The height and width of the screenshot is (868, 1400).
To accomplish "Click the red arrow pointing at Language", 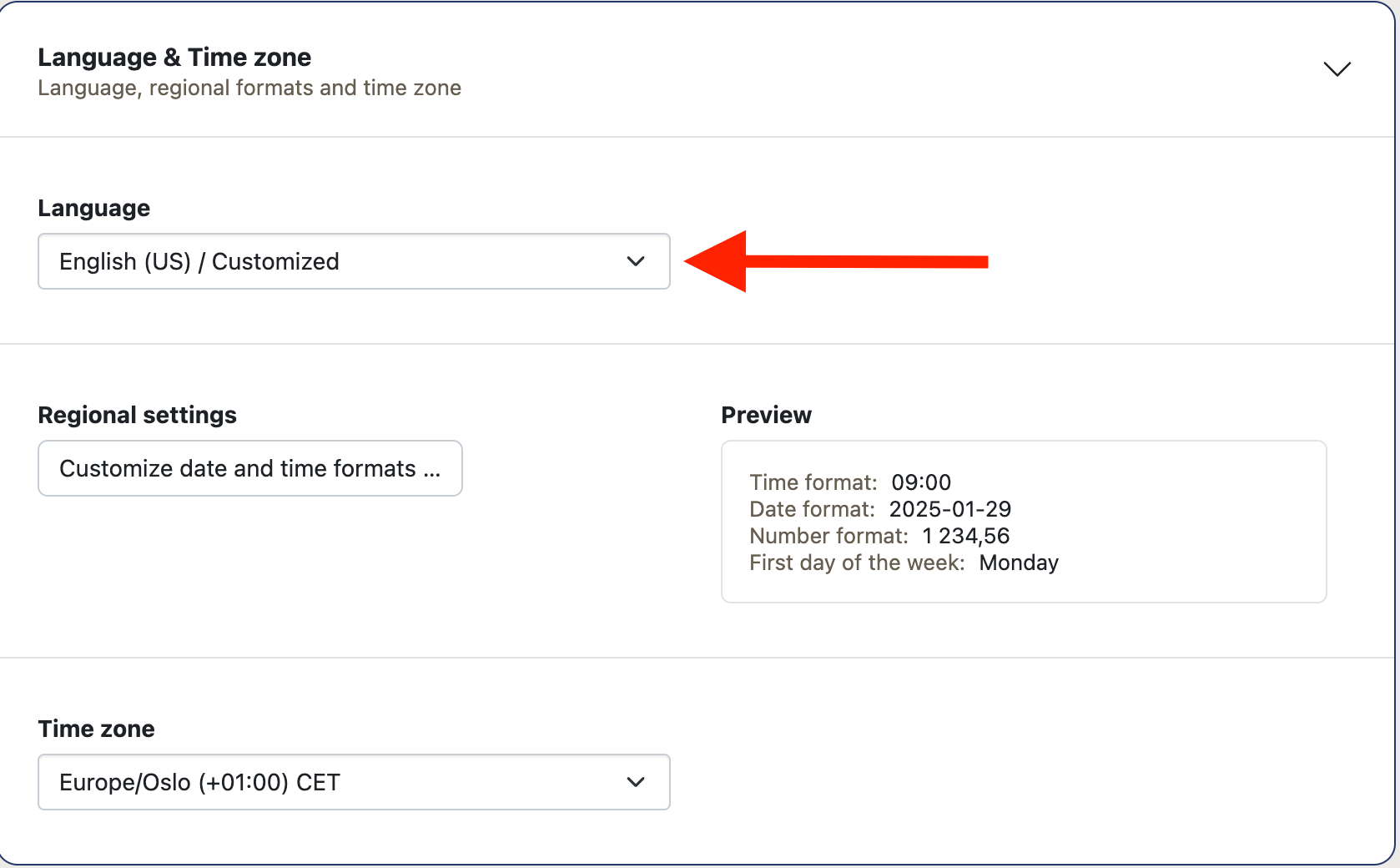I will pyautogui.click(x=834, y=262).
